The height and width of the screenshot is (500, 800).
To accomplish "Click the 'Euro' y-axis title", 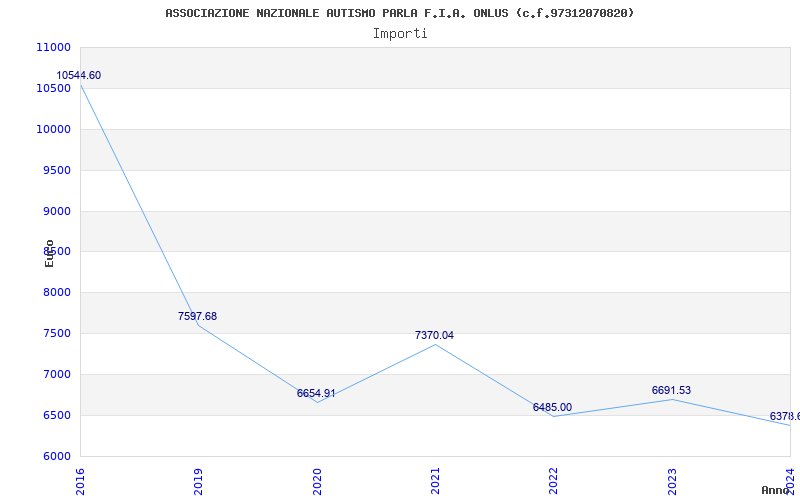I will click(x=49, y=253).
